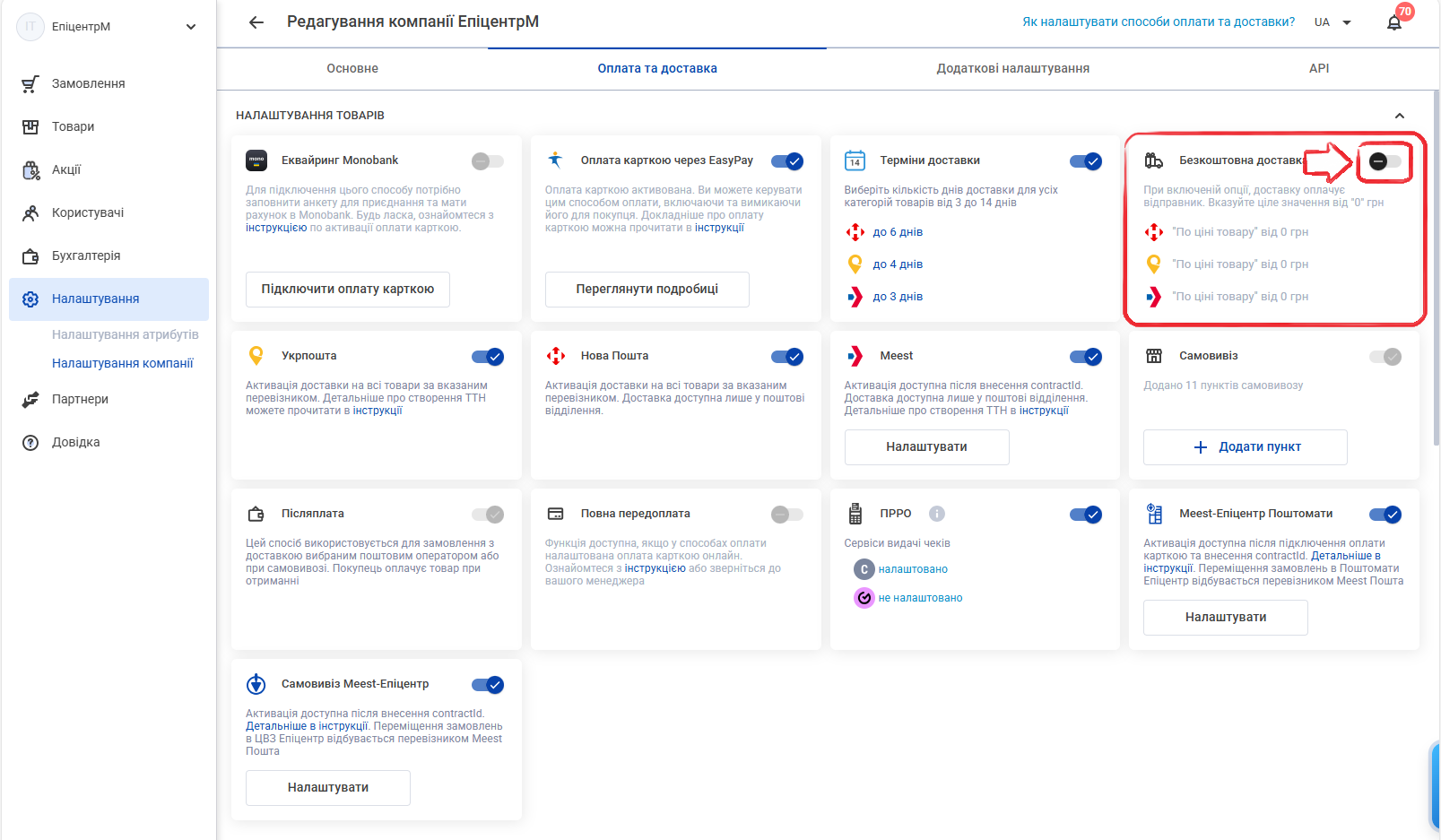Image resolution: width=1441 pixels, height=840 pixels.
Task: Click the ЕпіцентрМ account avatar
Action: point(30,27)
